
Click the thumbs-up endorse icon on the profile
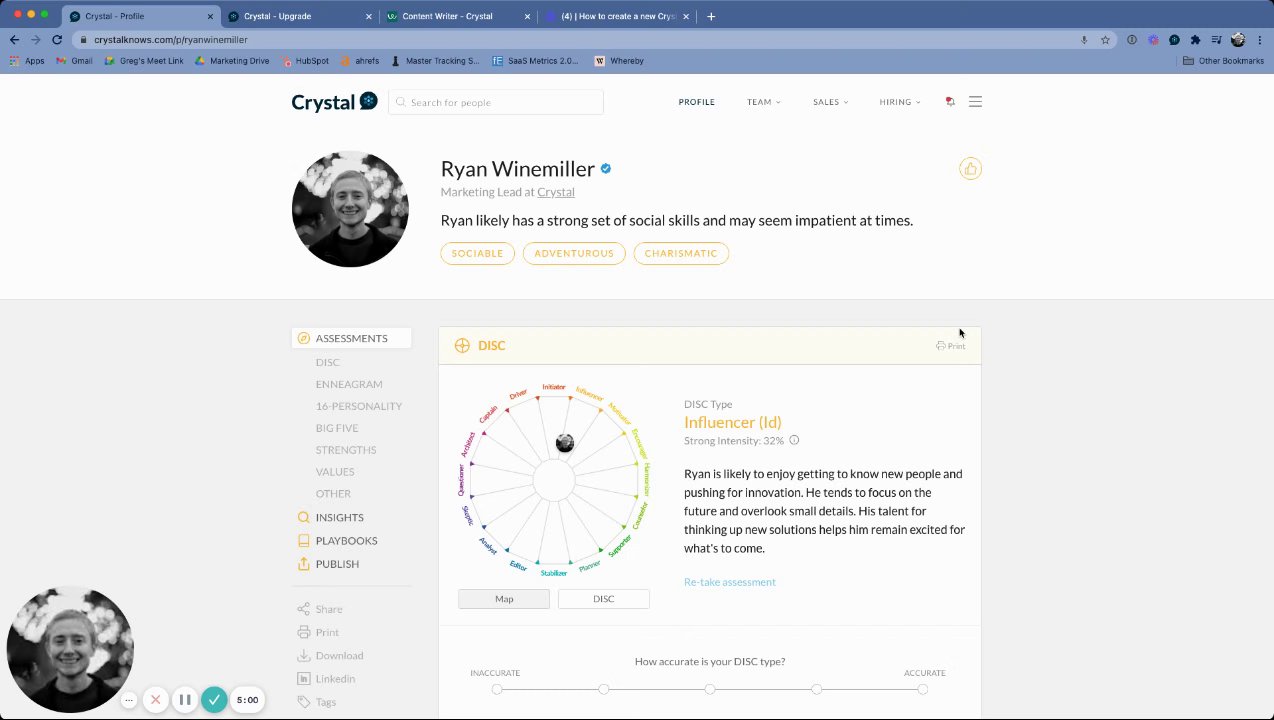tap(970, 169)
